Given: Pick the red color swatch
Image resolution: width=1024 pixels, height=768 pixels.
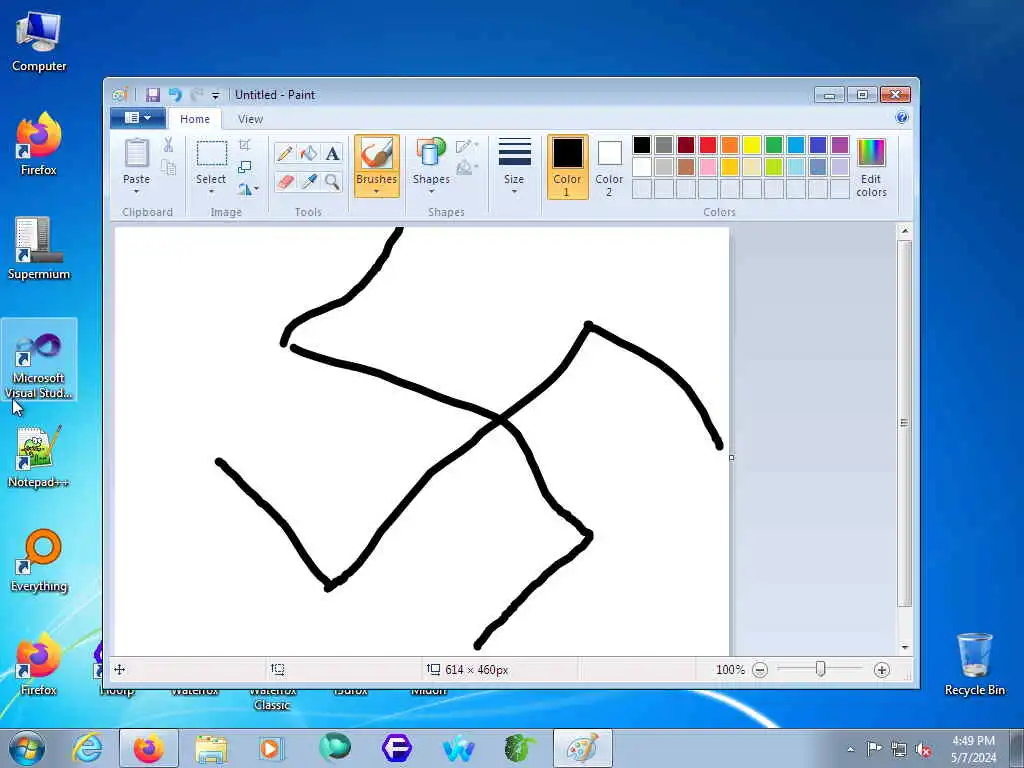Looking at the screenshot, I should [708, 145].
